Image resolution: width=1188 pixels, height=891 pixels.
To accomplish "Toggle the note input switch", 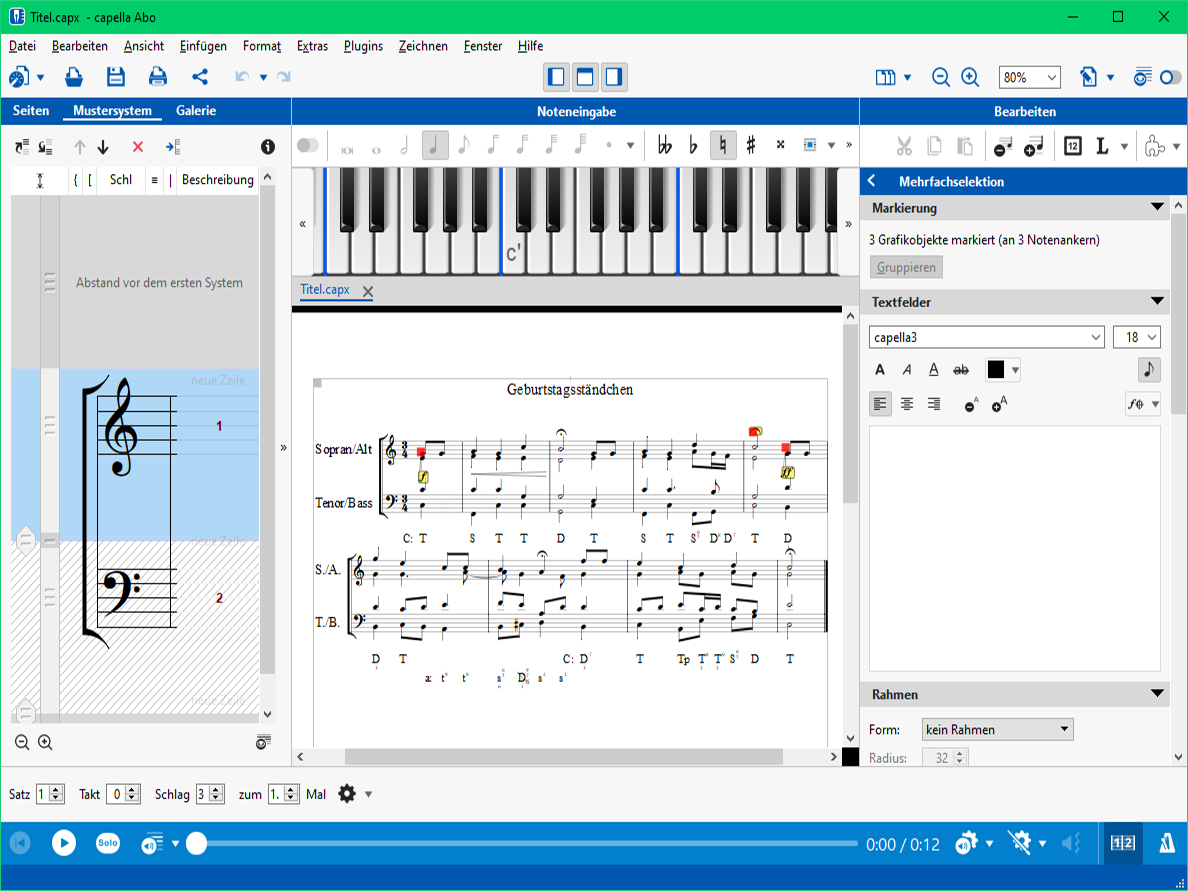I will 308,146.
